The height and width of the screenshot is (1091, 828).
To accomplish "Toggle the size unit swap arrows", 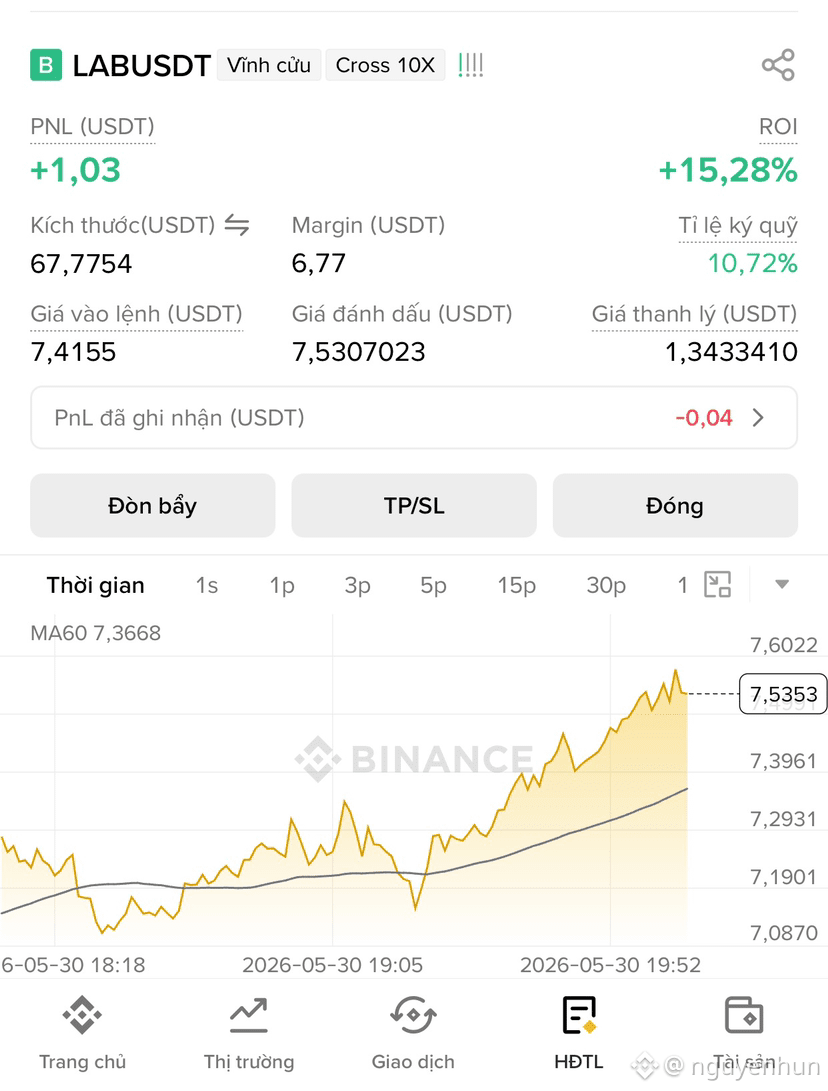I will point(237,225).
